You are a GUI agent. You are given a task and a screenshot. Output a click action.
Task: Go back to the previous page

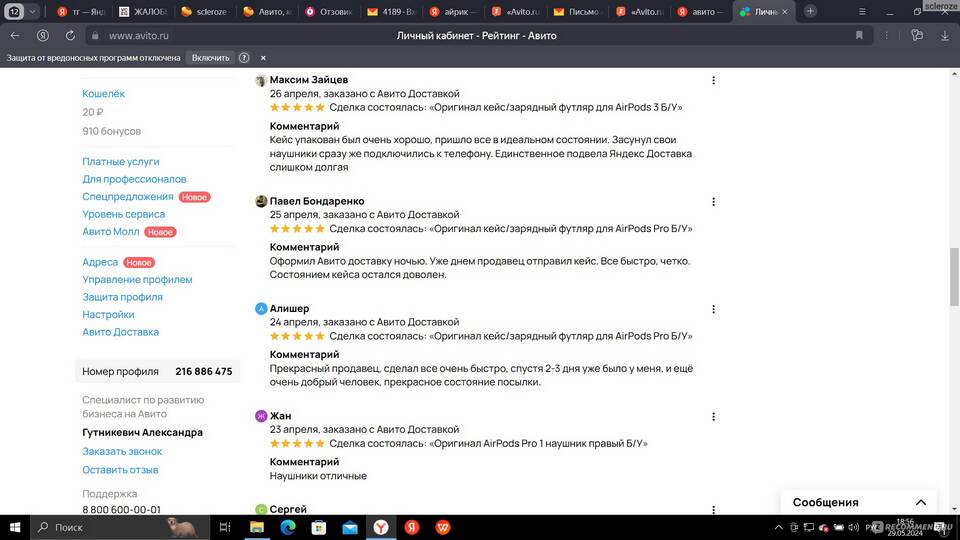15,36
